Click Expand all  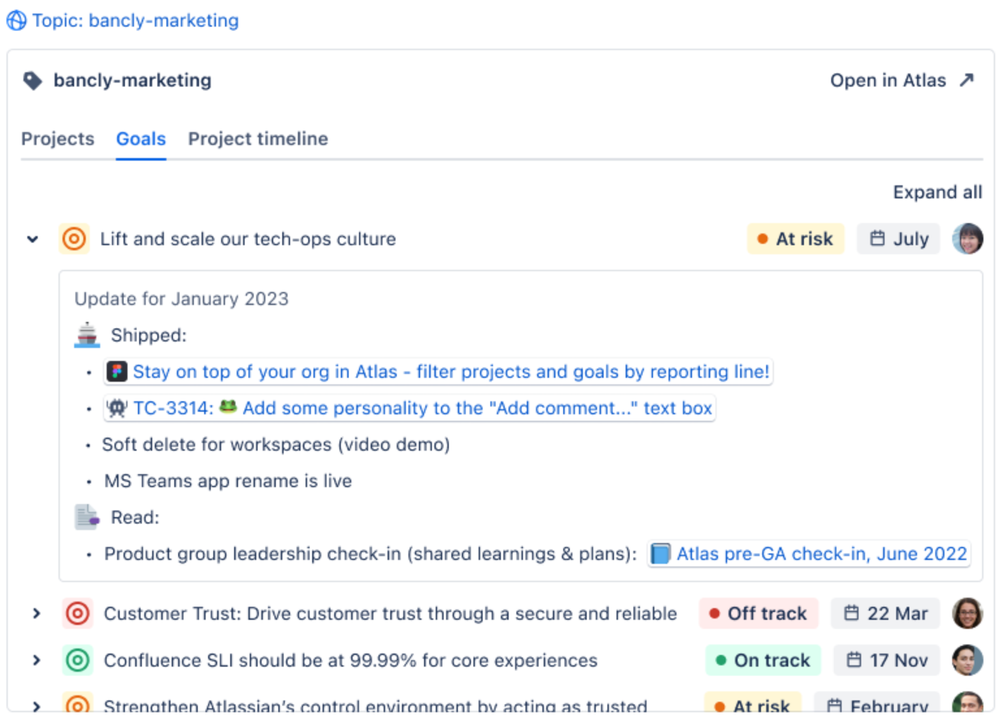coord(937,192)
